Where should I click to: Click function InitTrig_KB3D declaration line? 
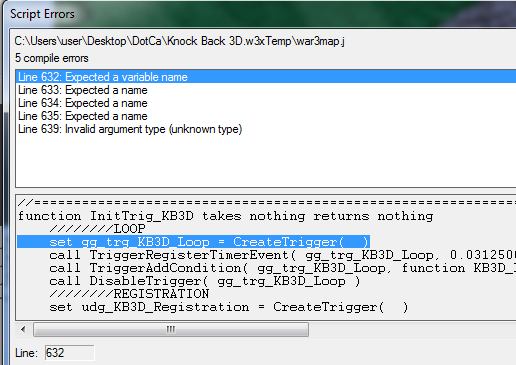pyautogui.click(x=226, y=216)
